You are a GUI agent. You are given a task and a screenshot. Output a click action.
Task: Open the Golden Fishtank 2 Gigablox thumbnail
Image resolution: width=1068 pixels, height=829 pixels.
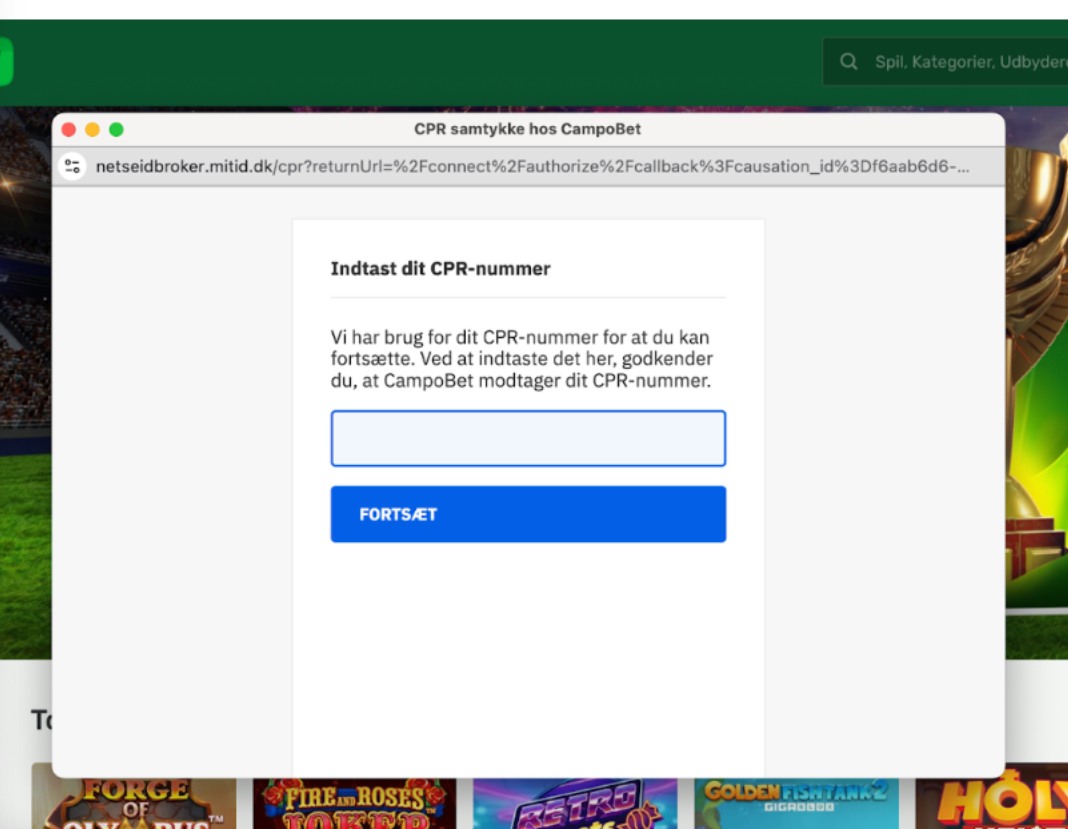pos(796,804)
